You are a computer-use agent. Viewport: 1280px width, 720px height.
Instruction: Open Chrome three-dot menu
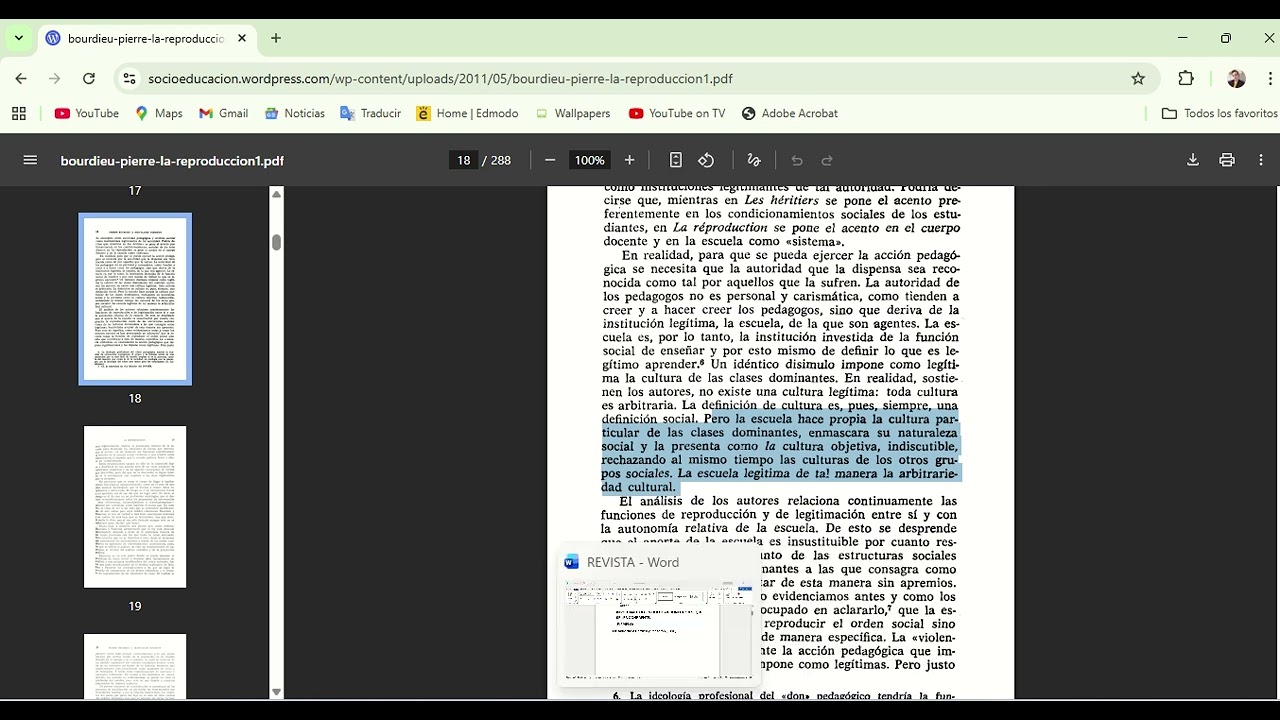coord(1268,78)
